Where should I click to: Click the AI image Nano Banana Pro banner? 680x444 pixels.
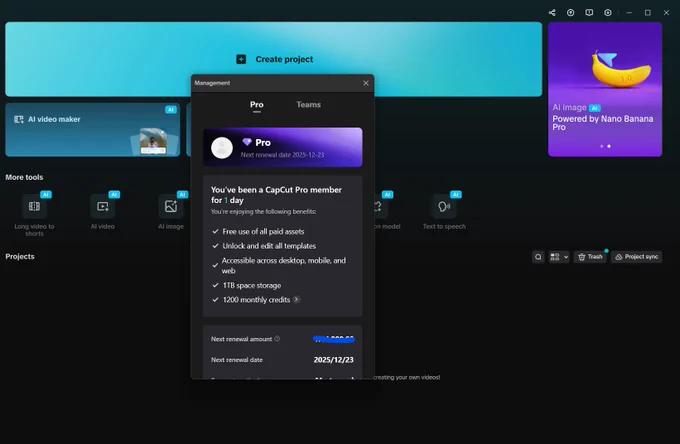pos(605,89)
